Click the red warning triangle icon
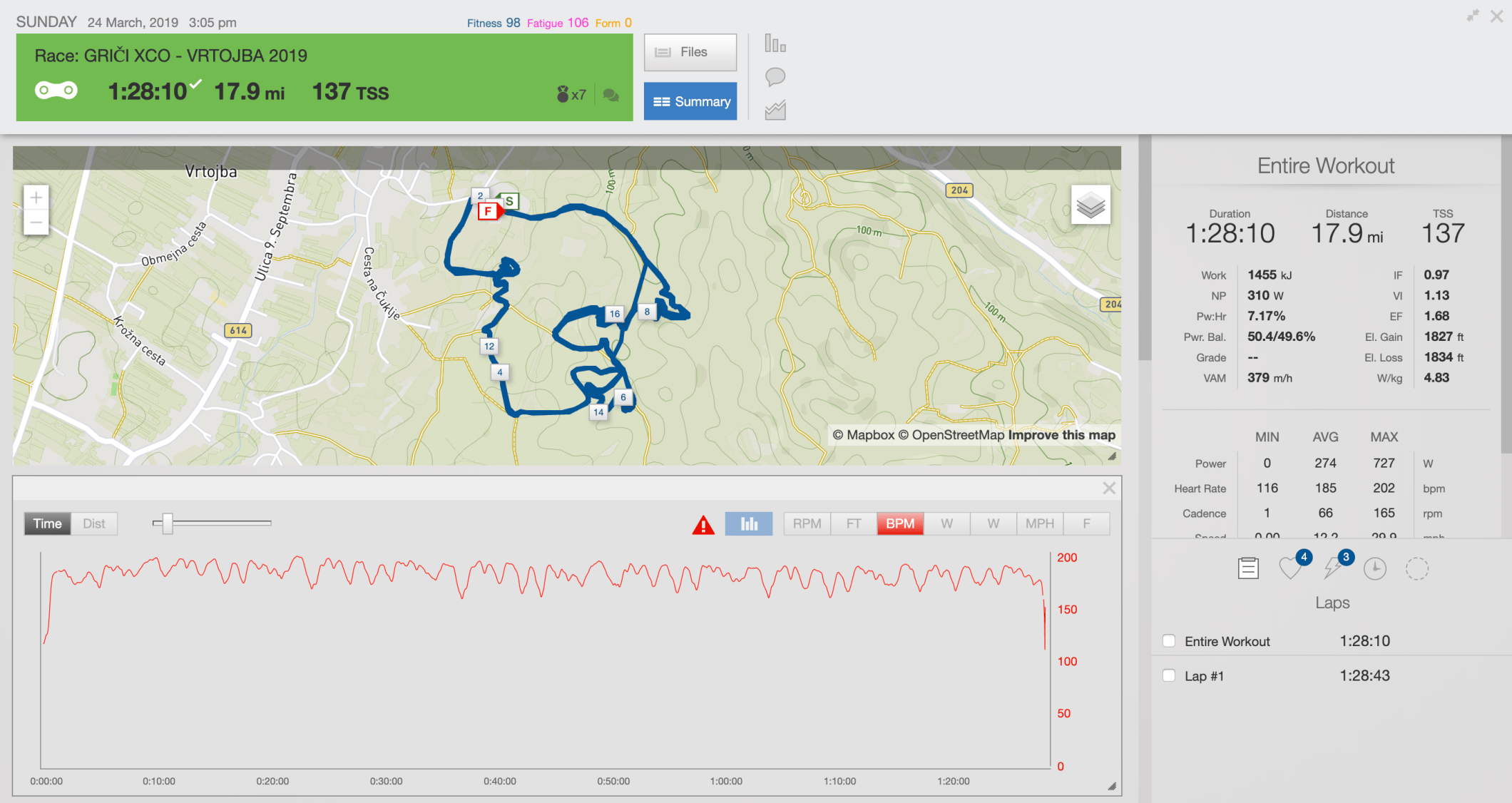 click(x=703, y=525)
